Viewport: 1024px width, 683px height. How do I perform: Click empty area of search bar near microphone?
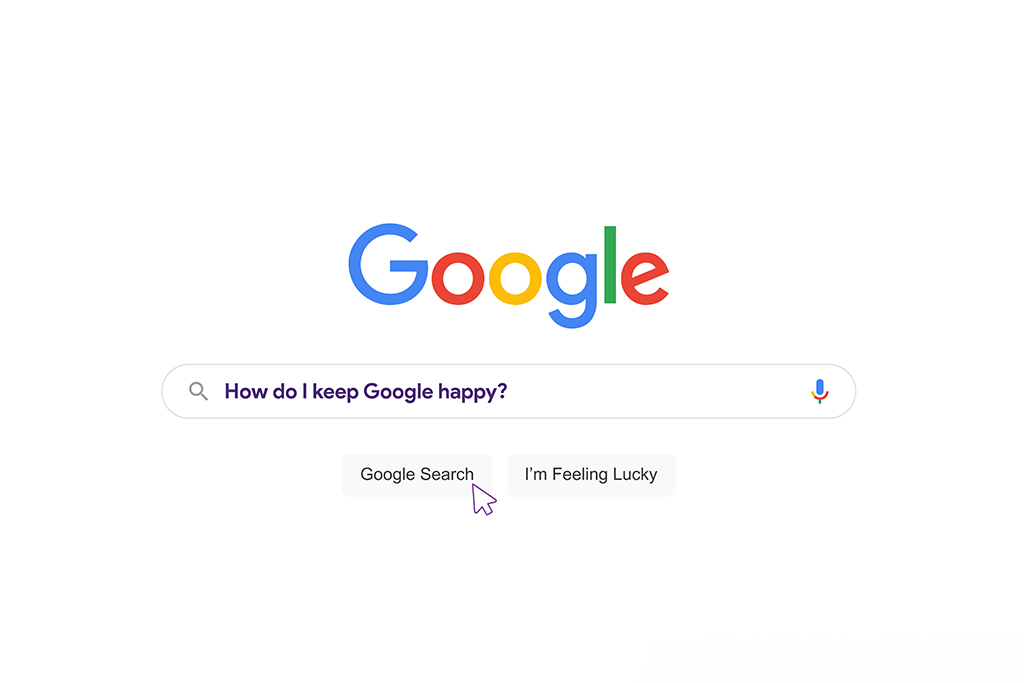751,391
